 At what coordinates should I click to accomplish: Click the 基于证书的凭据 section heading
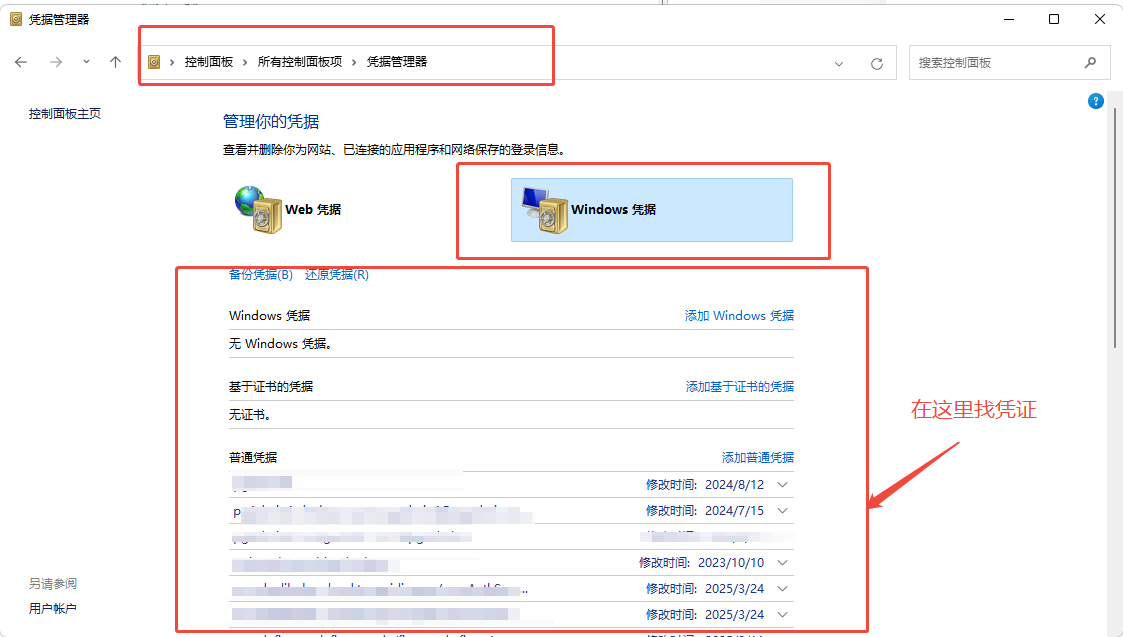[x=271, y=386]
